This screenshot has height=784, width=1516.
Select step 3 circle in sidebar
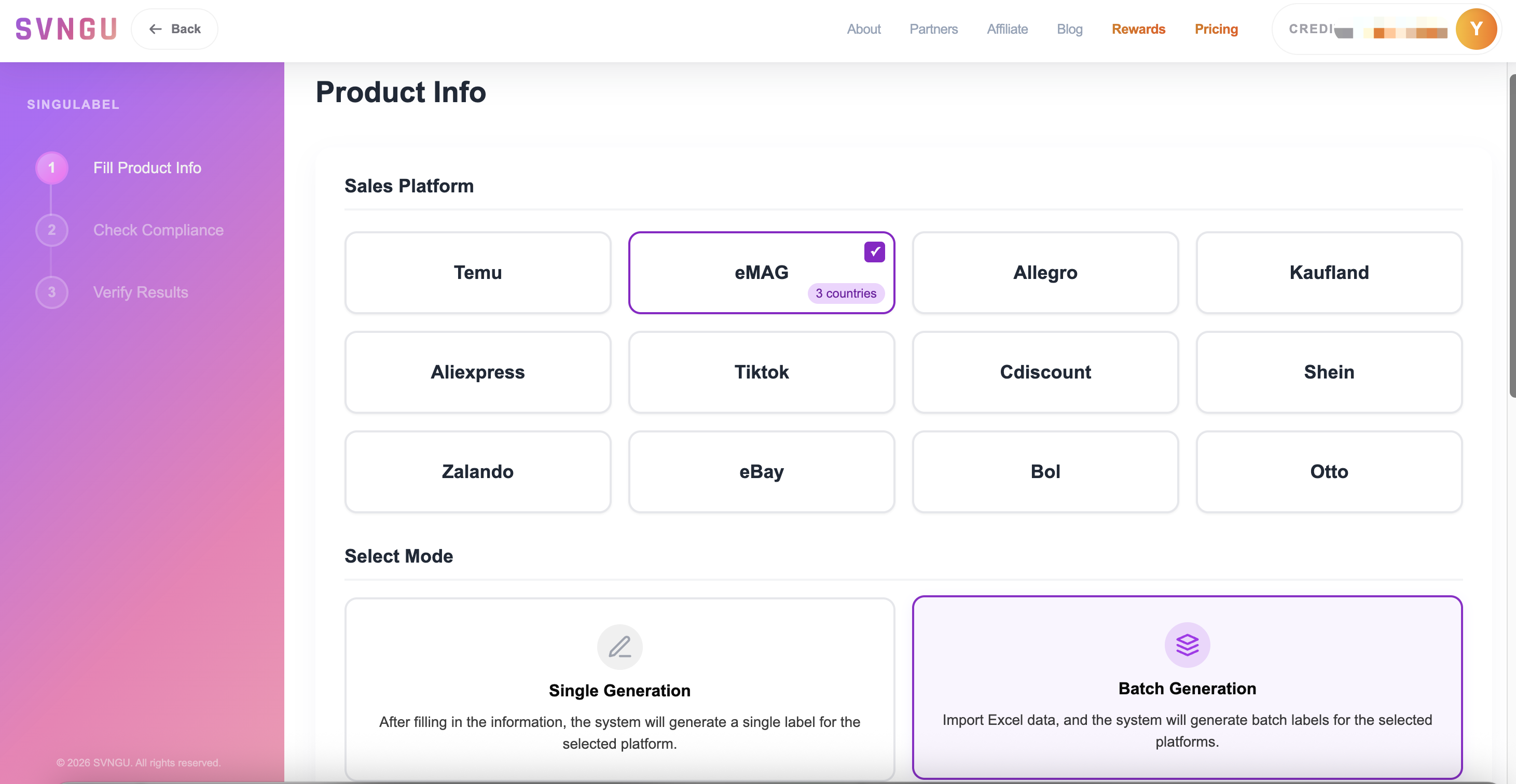(52, 292)
